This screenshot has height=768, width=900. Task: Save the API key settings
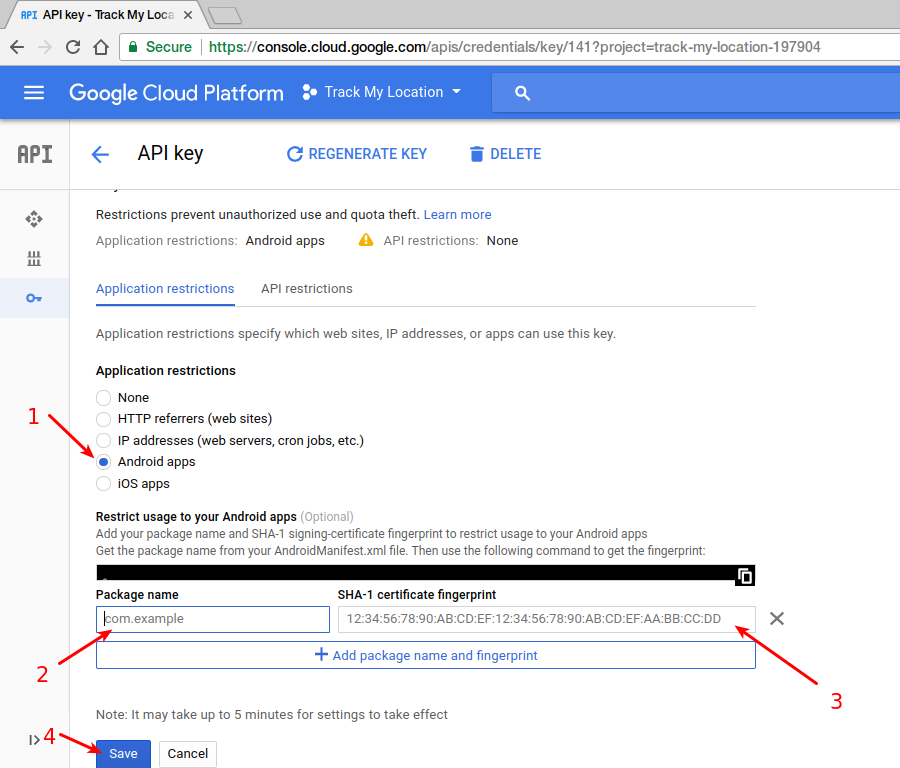point(123,754)
